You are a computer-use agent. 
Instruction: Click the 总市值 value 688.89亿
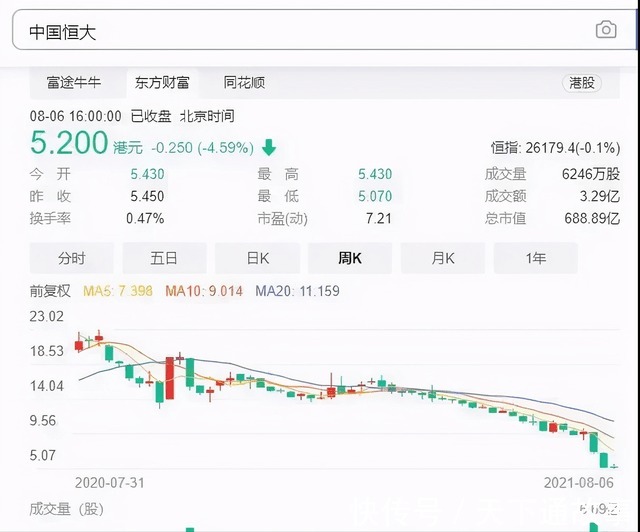(592, 218)
